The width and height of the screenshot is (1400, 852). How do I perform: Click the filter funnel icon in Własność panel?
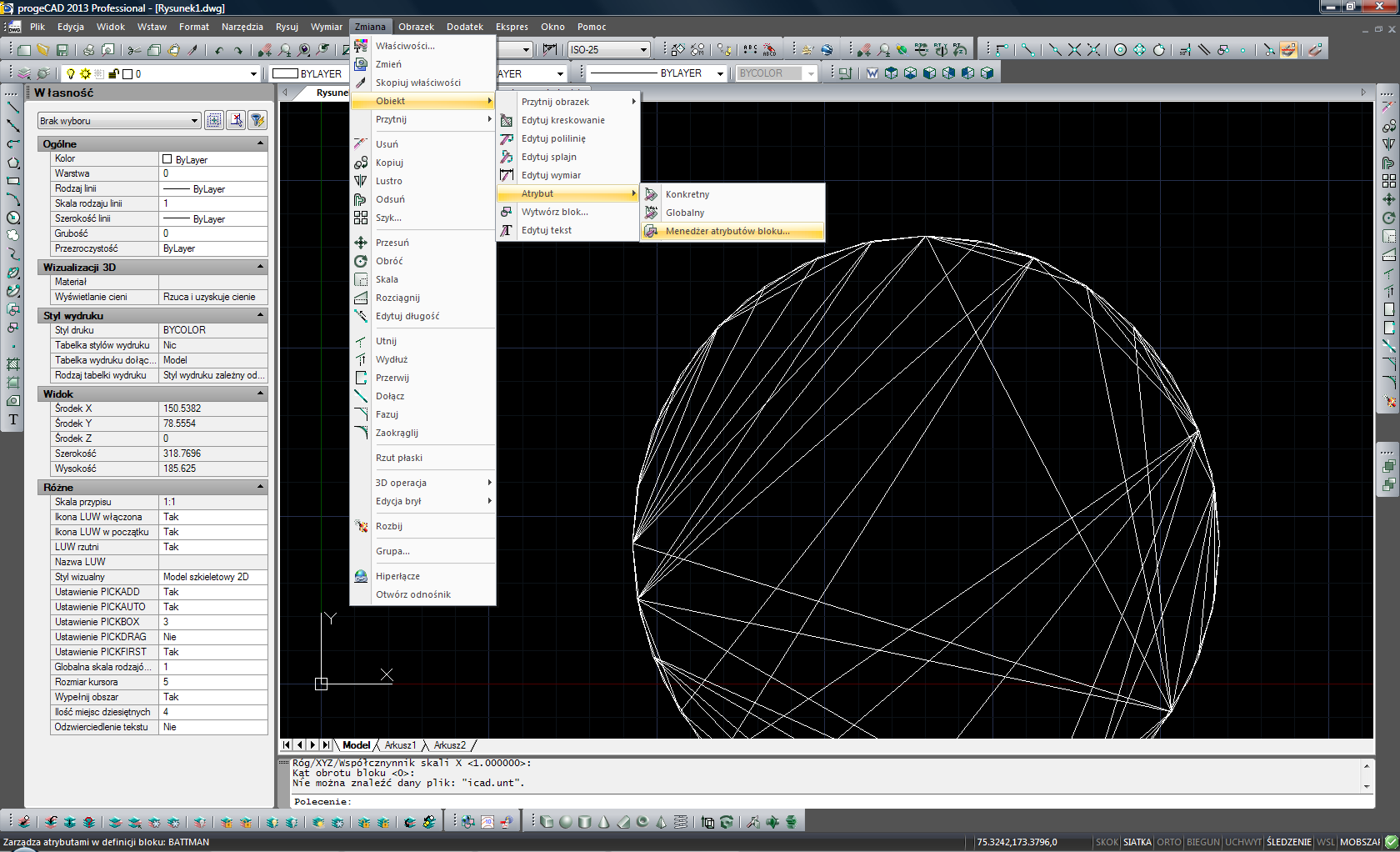tap(257, 121)
